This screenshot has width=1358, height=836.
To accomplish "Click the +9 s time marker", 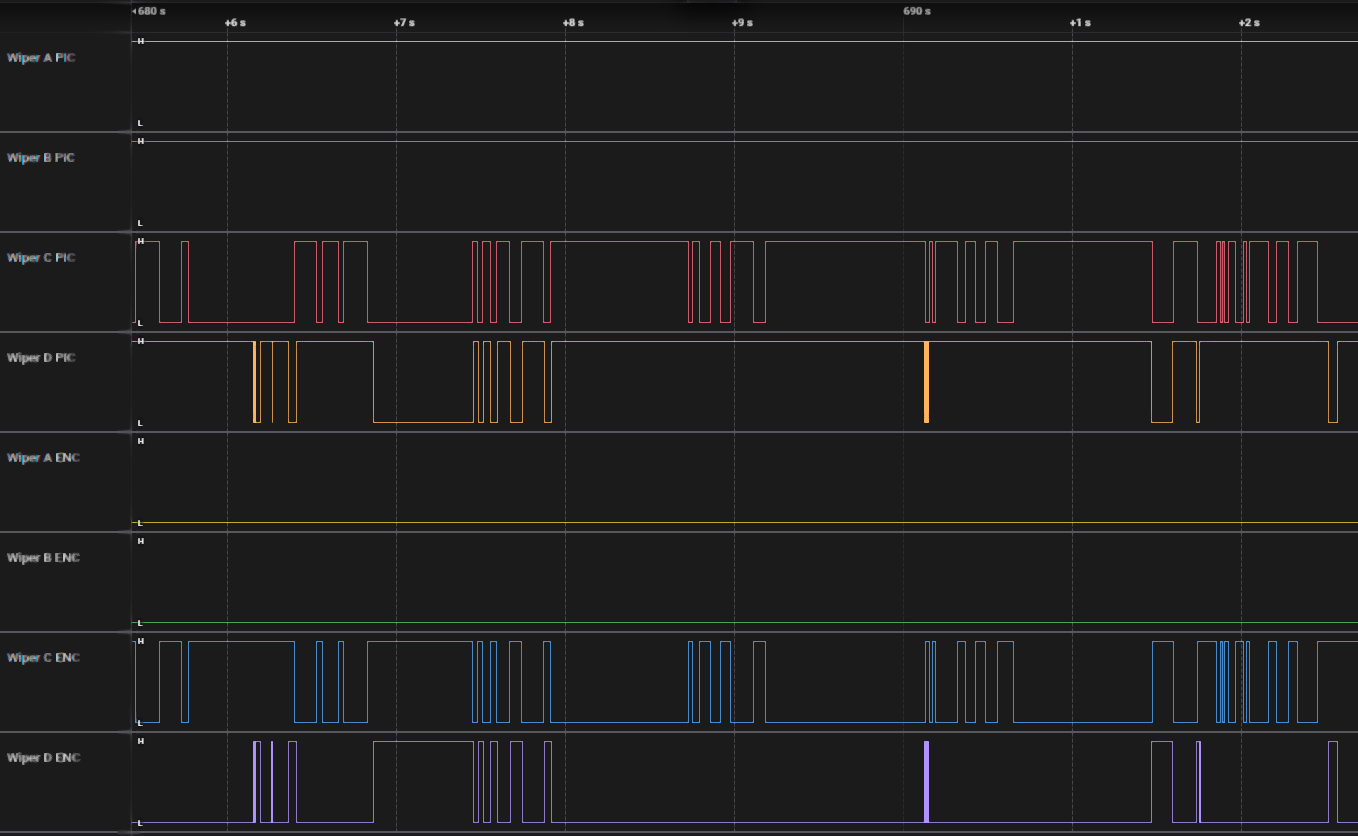I will [742, 22].
